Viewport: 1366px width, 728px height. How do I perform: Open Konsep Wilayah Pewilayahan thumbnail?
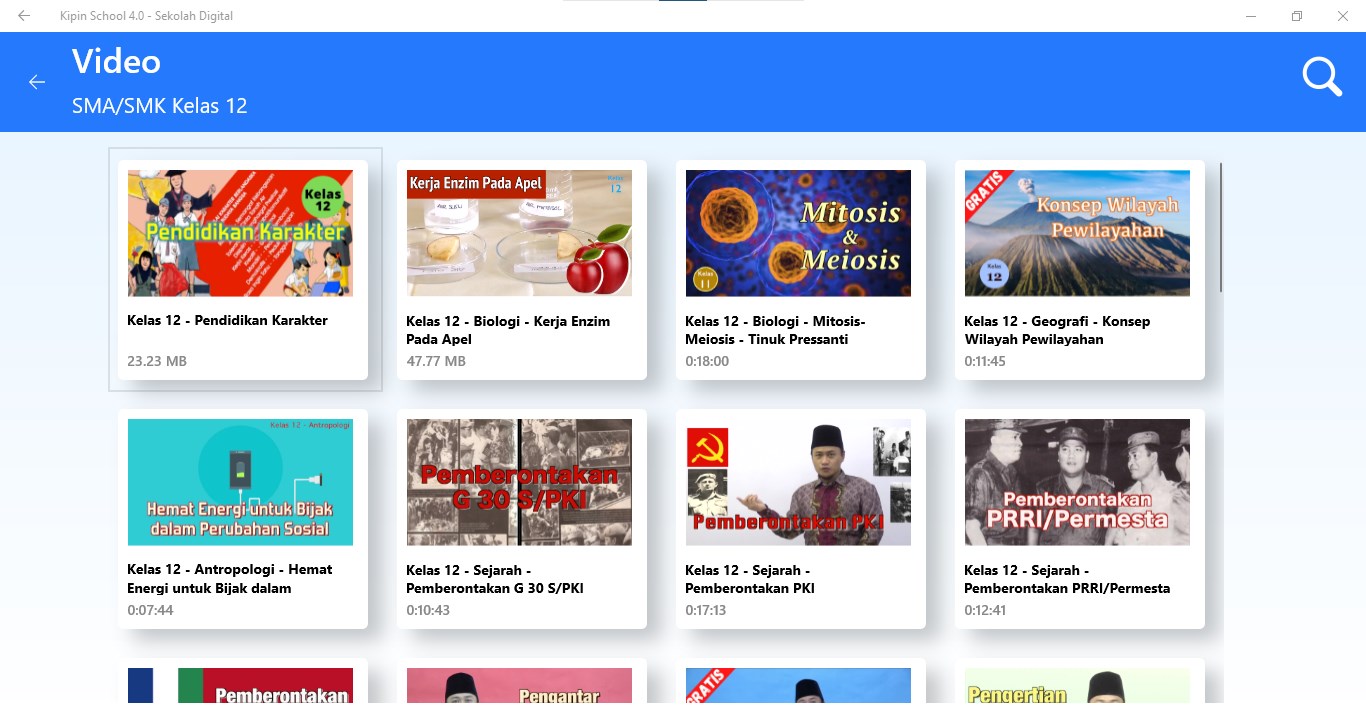[1077, 233]
